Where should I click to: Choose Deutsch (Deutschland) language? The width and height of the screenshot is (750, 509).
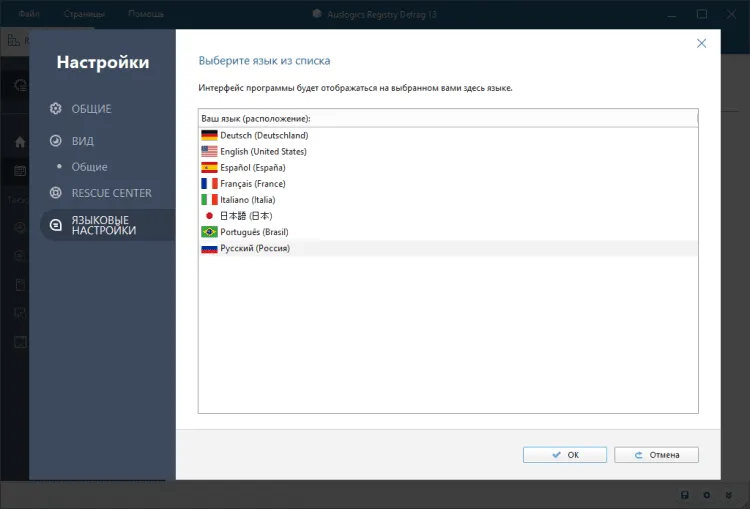tap(448, 135)
